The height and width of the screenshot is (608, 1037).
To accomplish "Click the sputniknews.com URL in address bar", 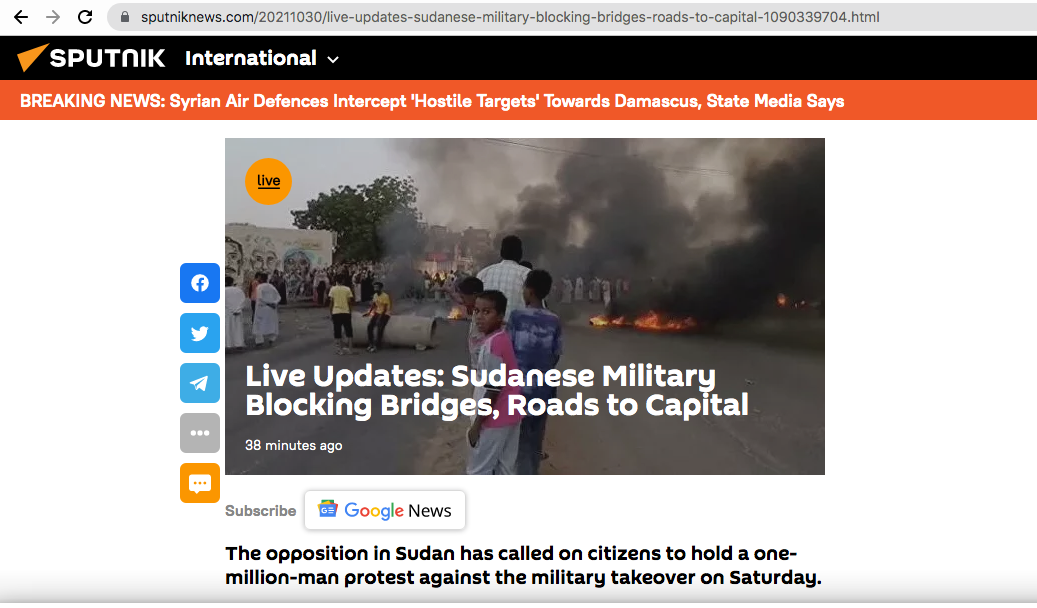I will coord(510,17).
